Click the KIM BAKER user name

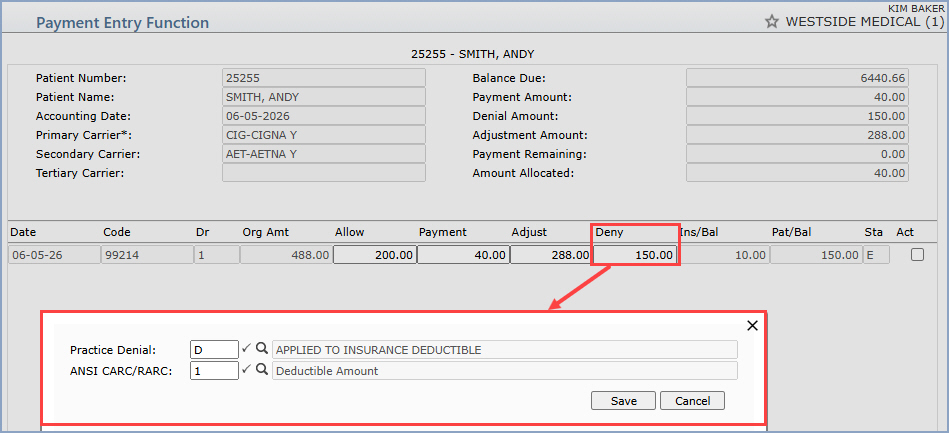pos(916,8)
